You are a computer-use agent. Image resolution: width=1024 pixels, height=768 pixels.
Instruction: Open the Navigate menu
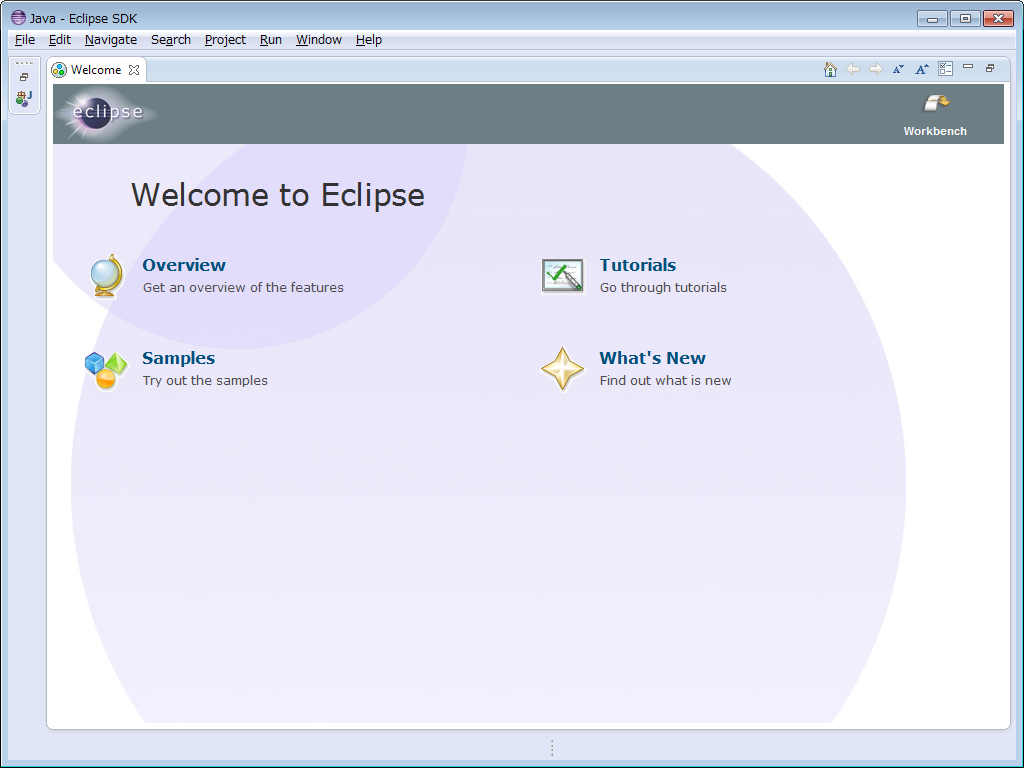[x=111, y=40]
